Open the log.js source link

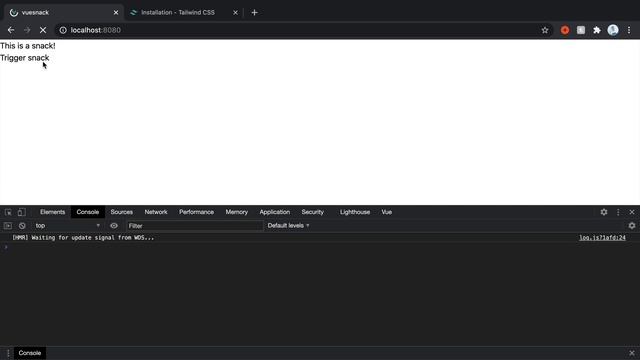pyautogui.click(x=602, y=238)
